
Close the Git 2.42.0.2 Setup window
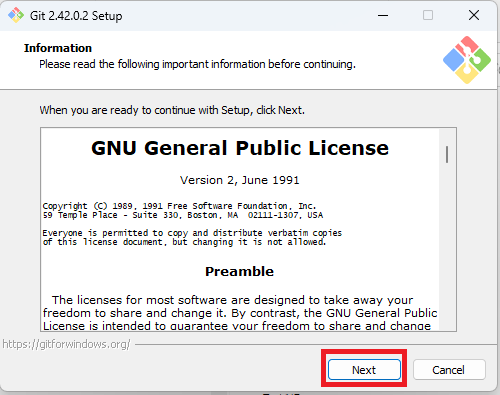(474, 15)
